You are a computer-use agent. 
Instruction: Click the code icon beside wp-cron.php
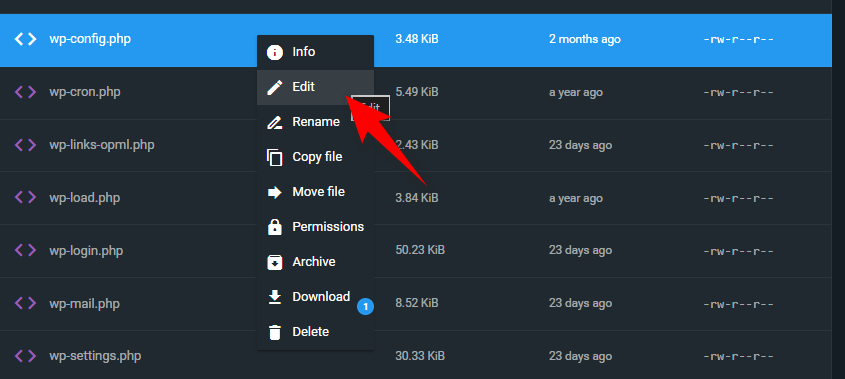pos(25,92)
